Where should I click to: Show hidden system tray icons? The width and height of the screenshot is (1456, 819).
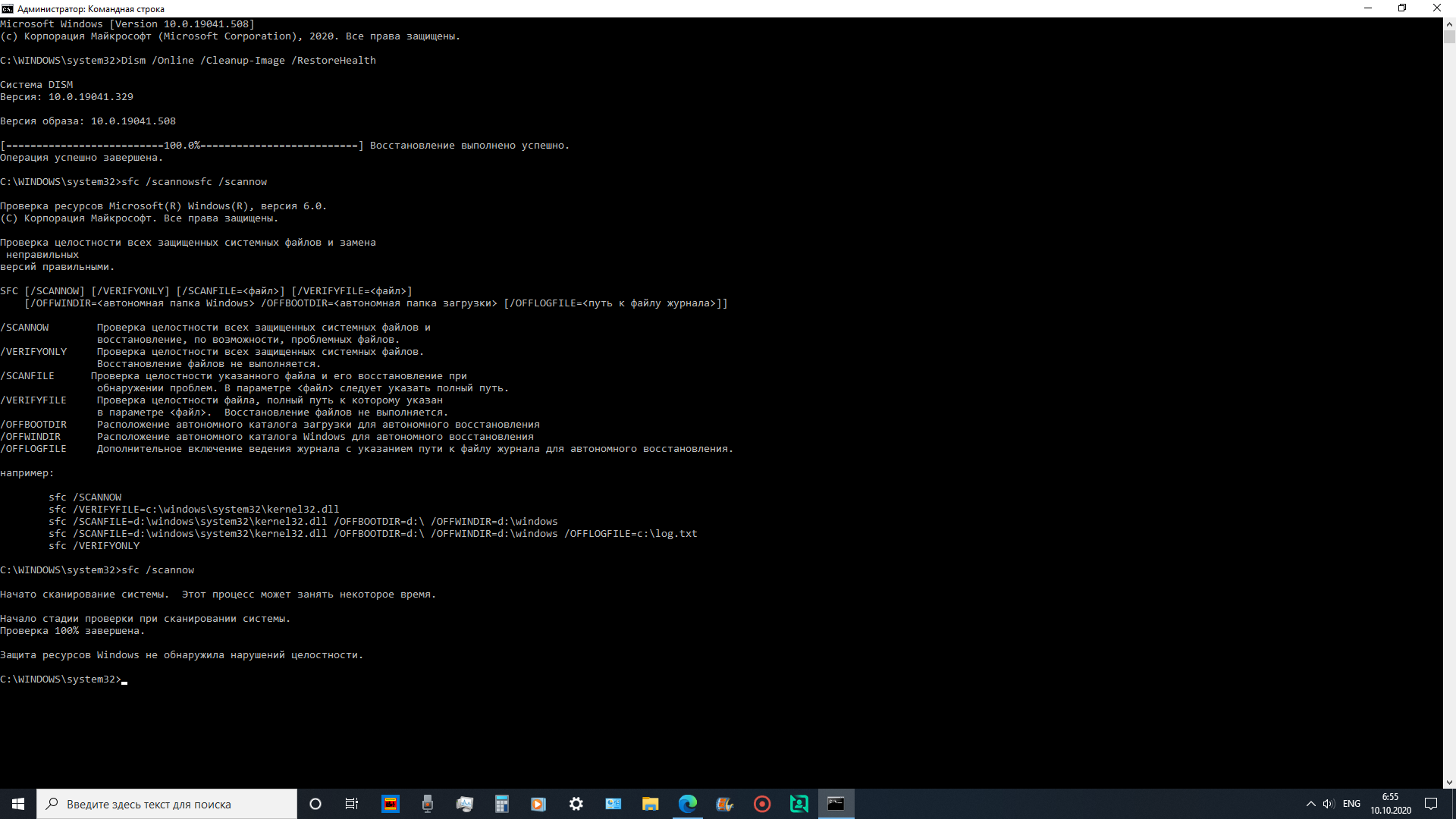click(x=1310, y=804)
